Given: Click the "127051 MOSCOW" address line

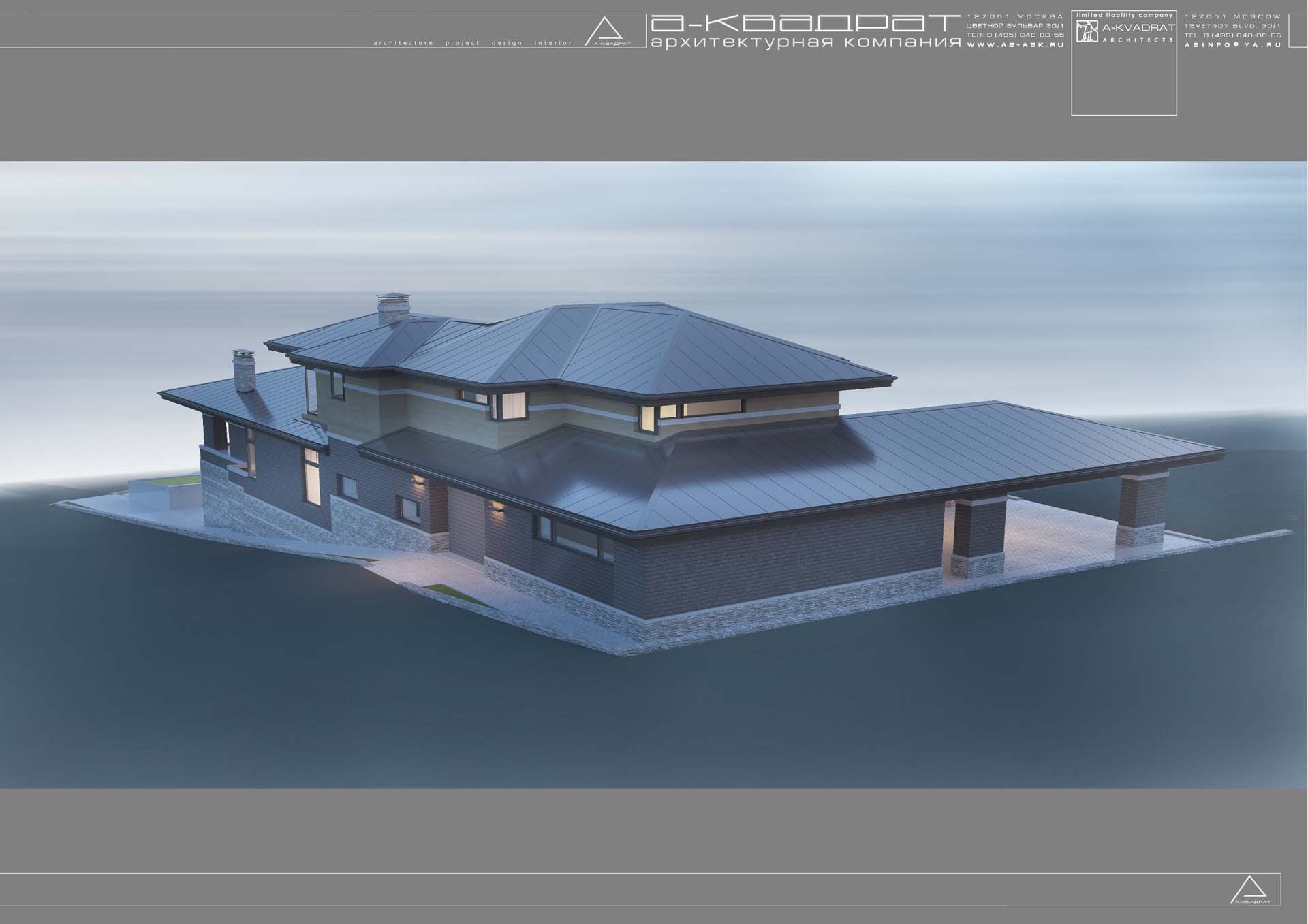Looking at the screenshot, I should click(x=1232, y=16).
